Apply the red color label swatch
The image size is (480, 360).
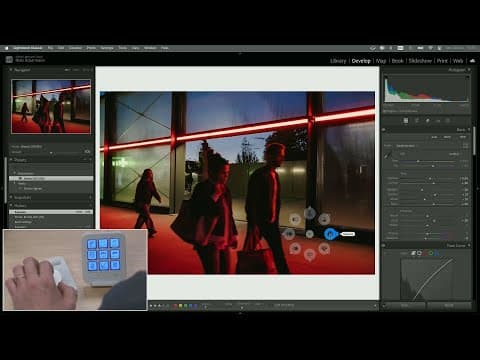pyautogui.click(x=175, y=305)
